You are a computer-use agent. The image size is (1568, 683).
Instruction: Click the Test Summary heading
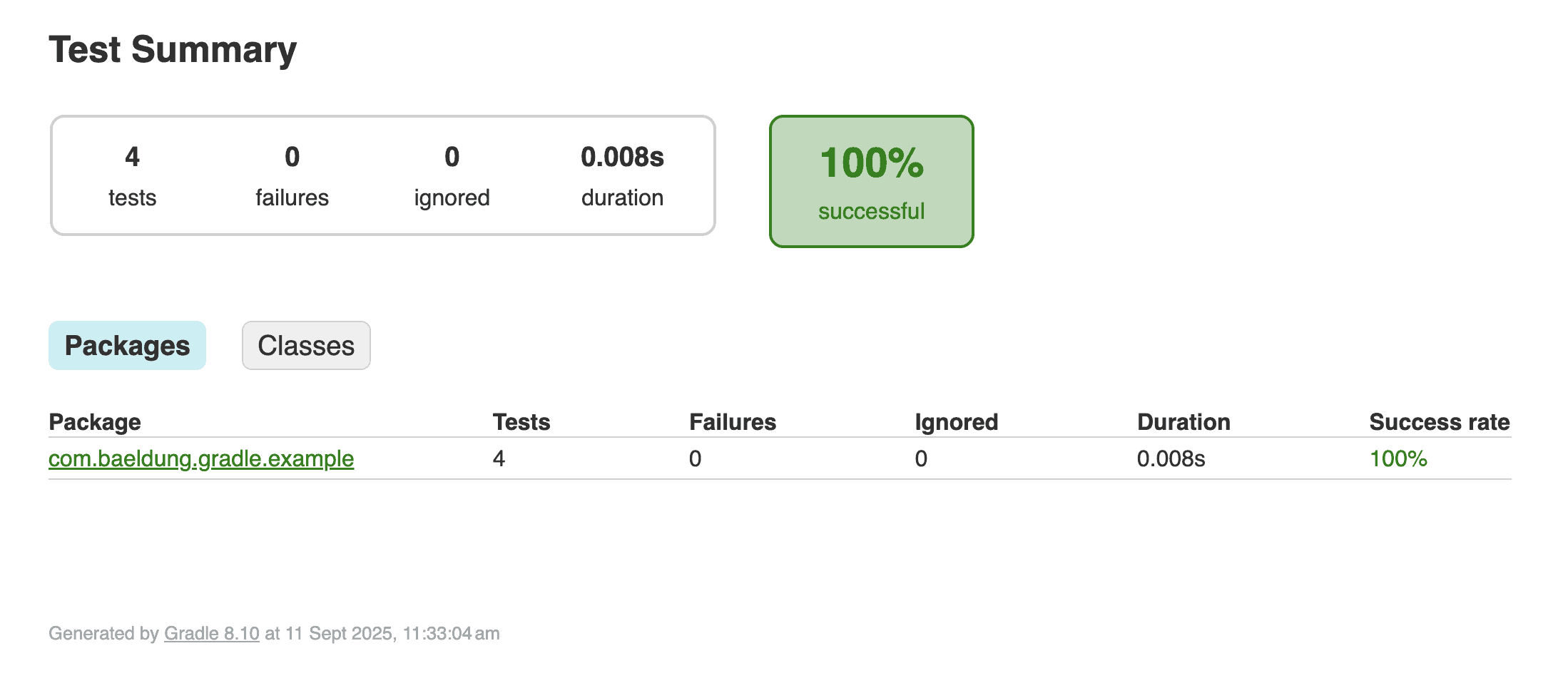[x=173, y=48]
